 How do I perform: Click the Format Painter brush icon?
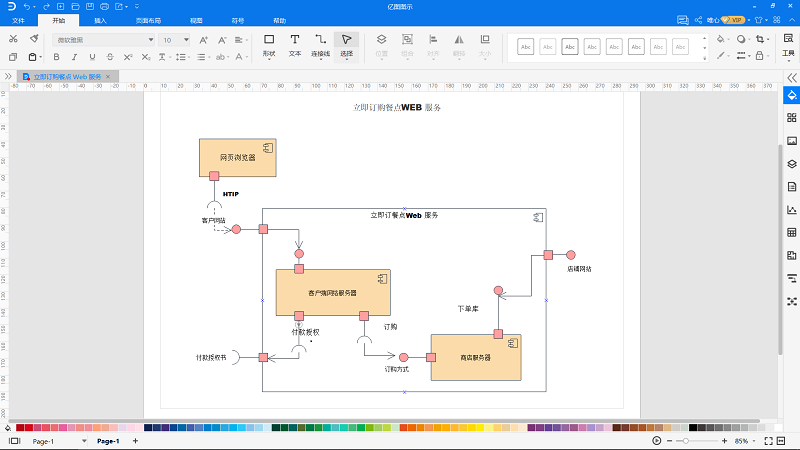[x=34, y=39]
